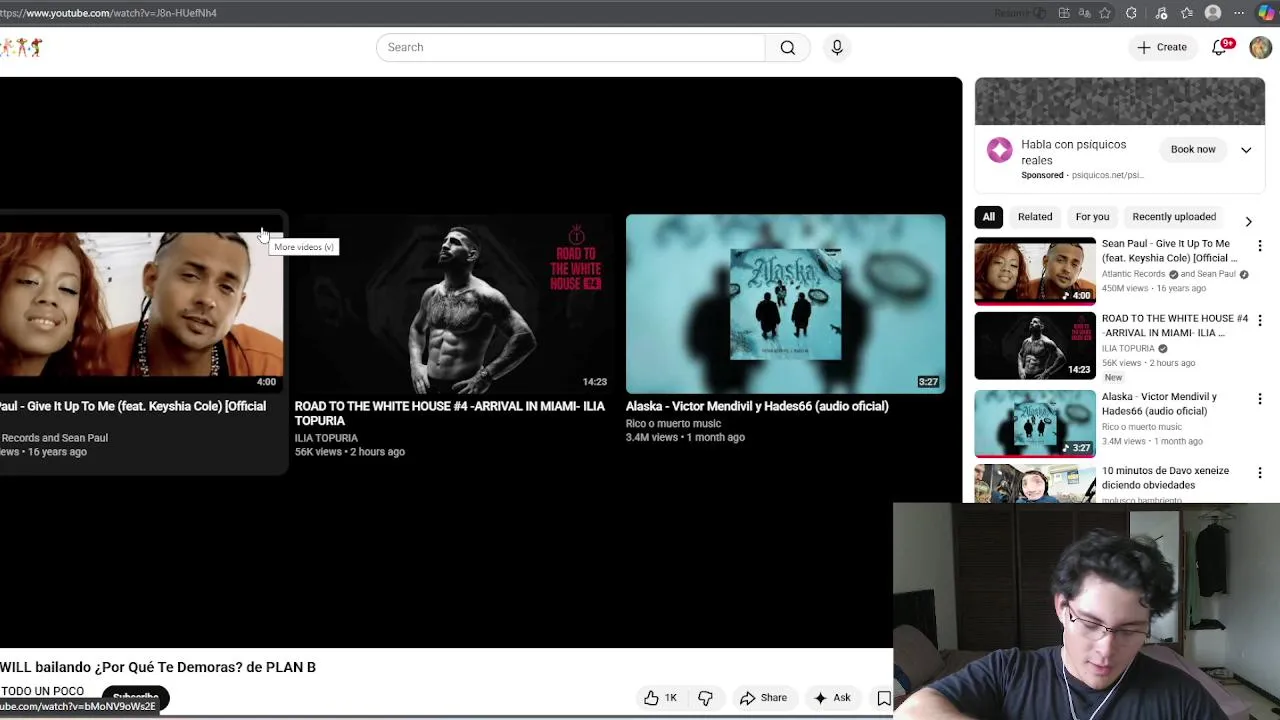Show more filter chips with right arrow
The image size is (1280, 720).
[x=1248, y=221]
